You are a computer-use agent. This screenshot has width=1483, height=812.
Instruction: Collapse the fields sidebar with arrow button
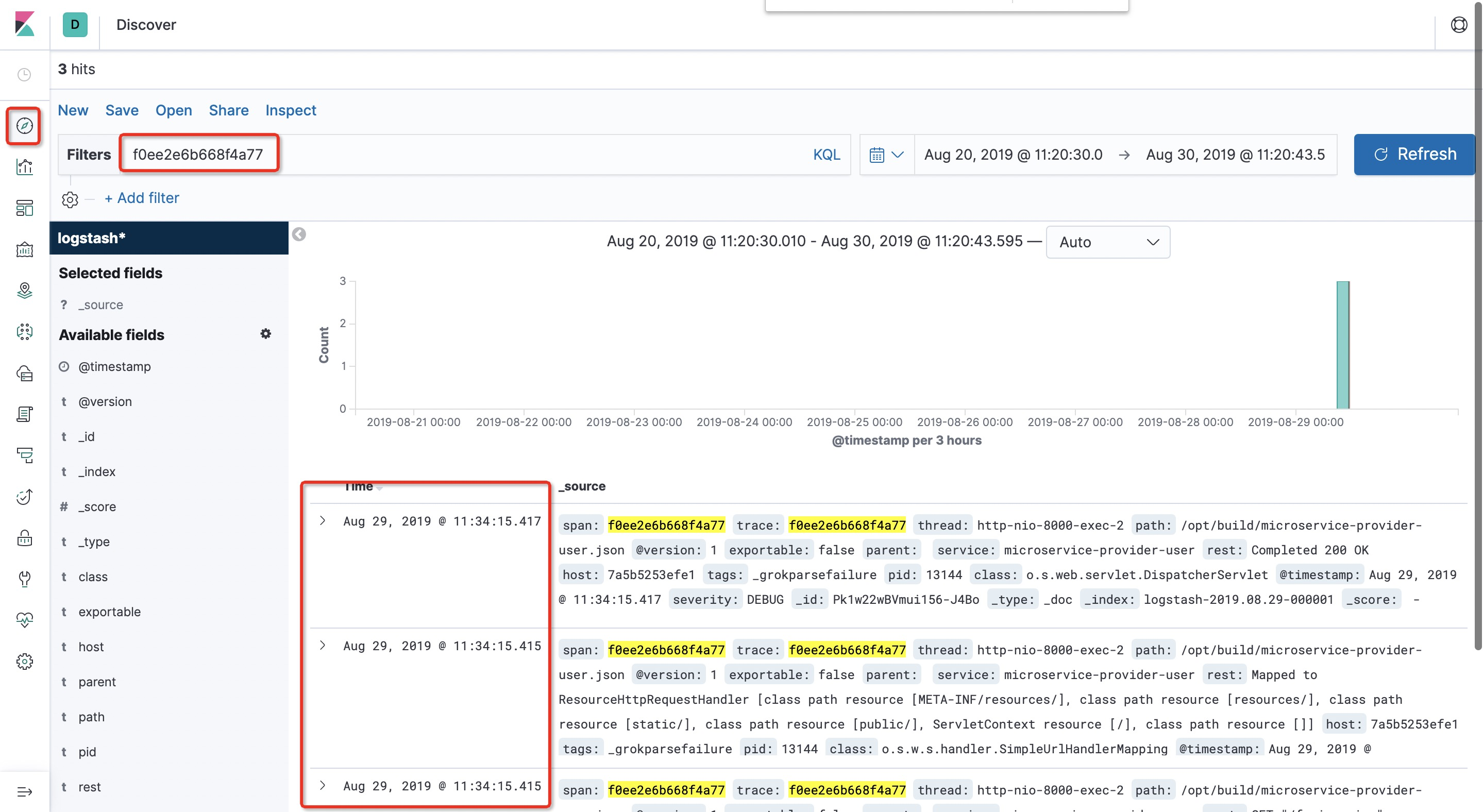coord(299,234)
